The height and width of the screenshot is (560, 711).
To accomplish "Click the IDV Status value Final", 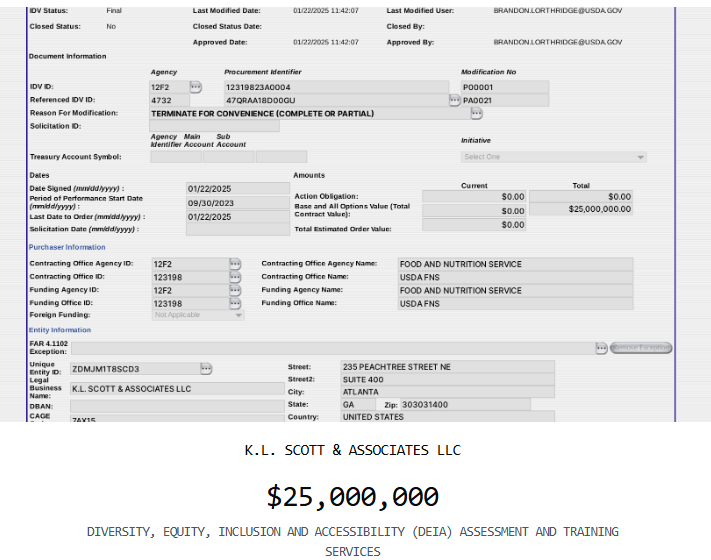I will click(114, 10).
